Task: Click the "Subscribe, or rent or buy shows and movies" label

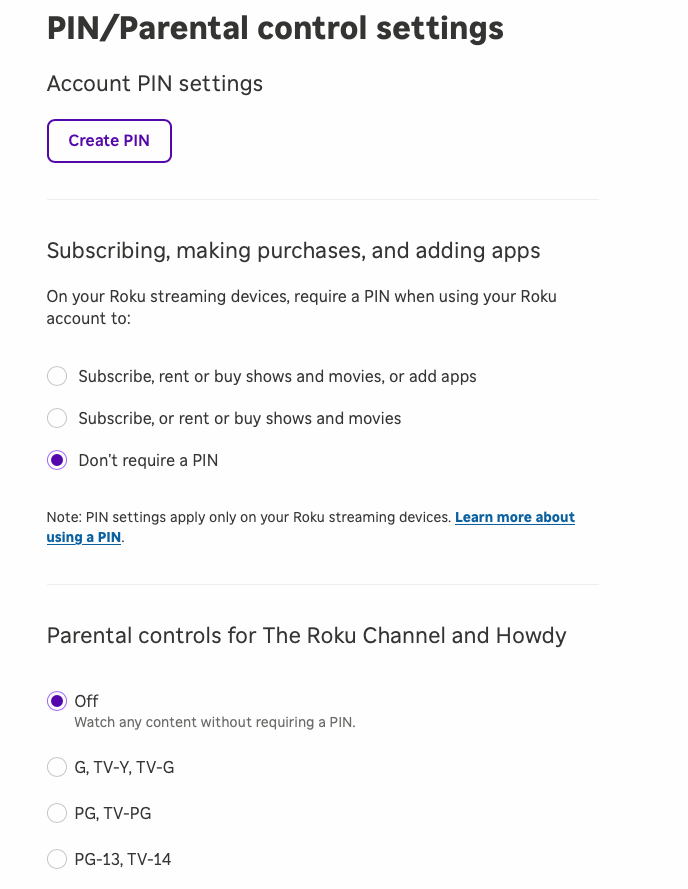Action: (x=240, y=419)
